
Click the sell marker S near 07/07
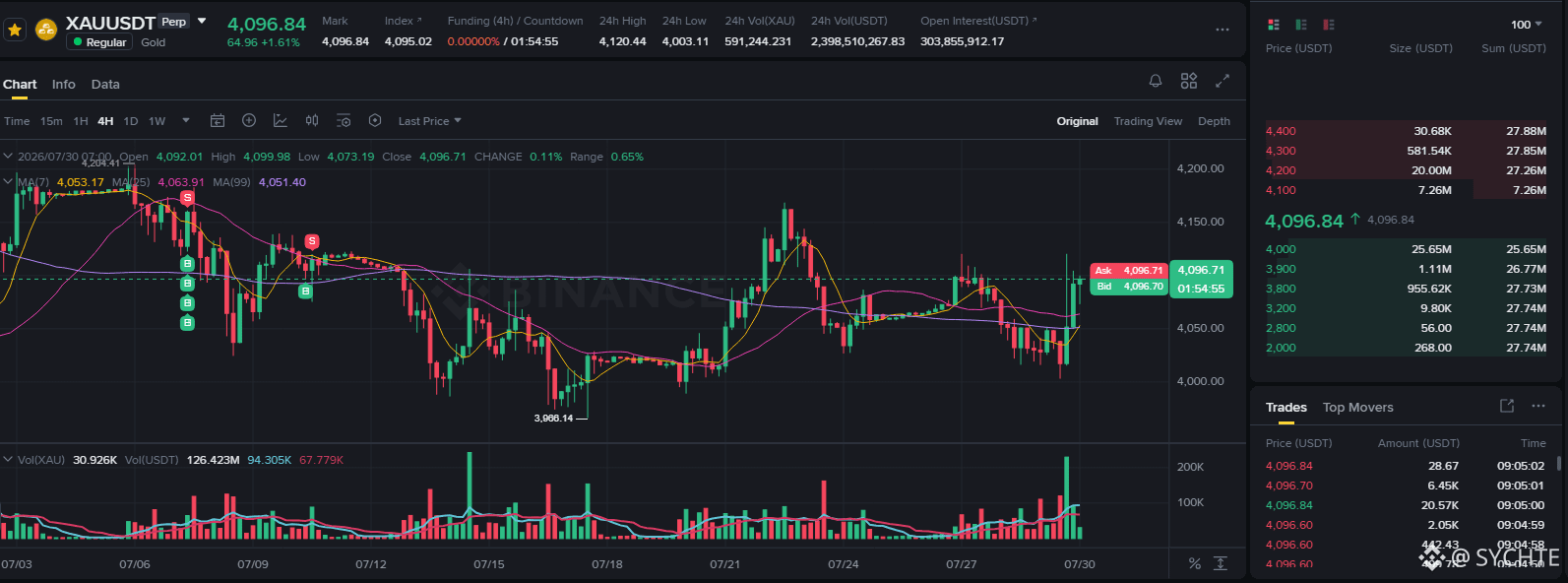187,198
